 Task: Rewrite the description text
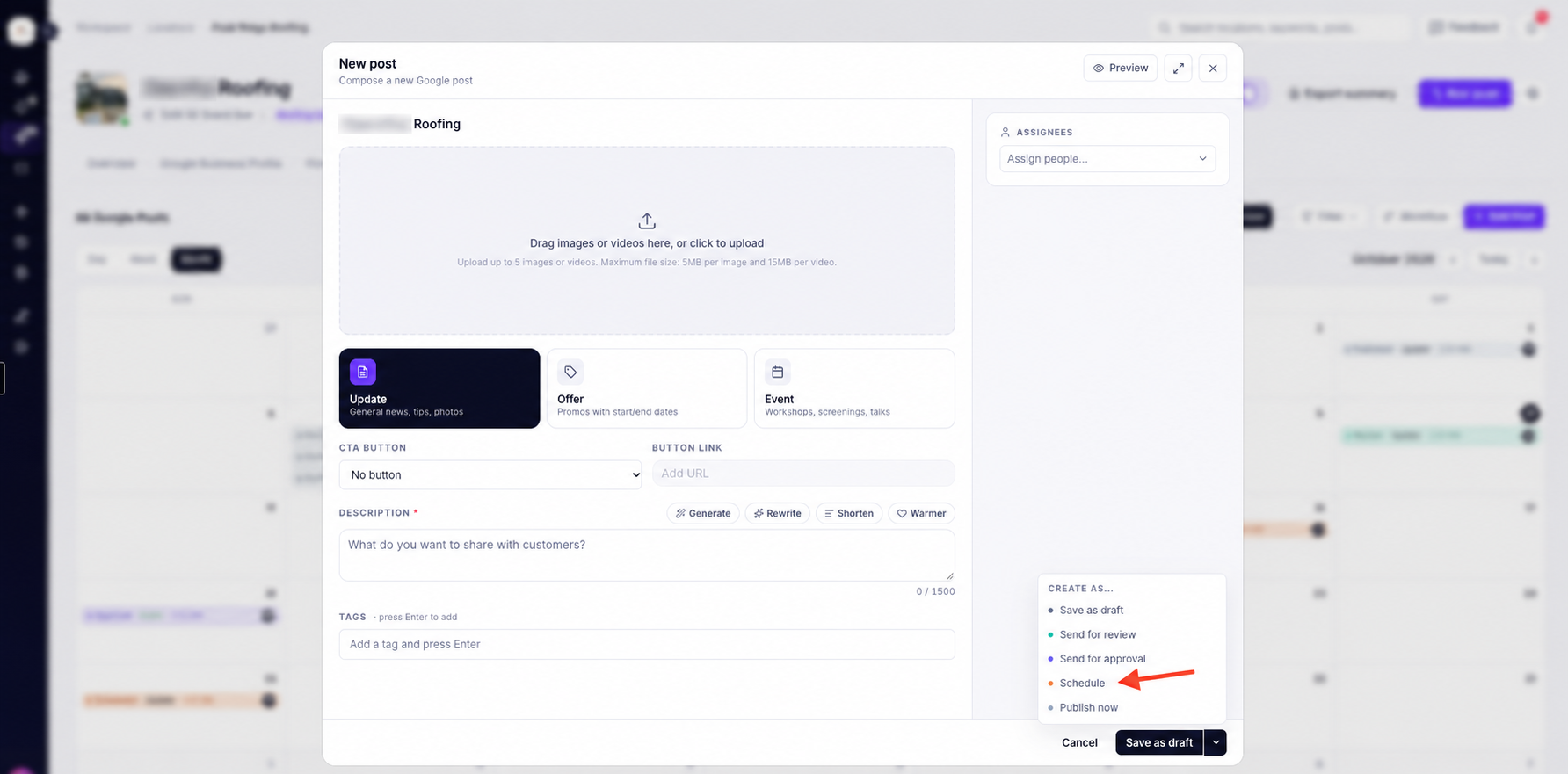pyautogui.click(x=778, y=513)
